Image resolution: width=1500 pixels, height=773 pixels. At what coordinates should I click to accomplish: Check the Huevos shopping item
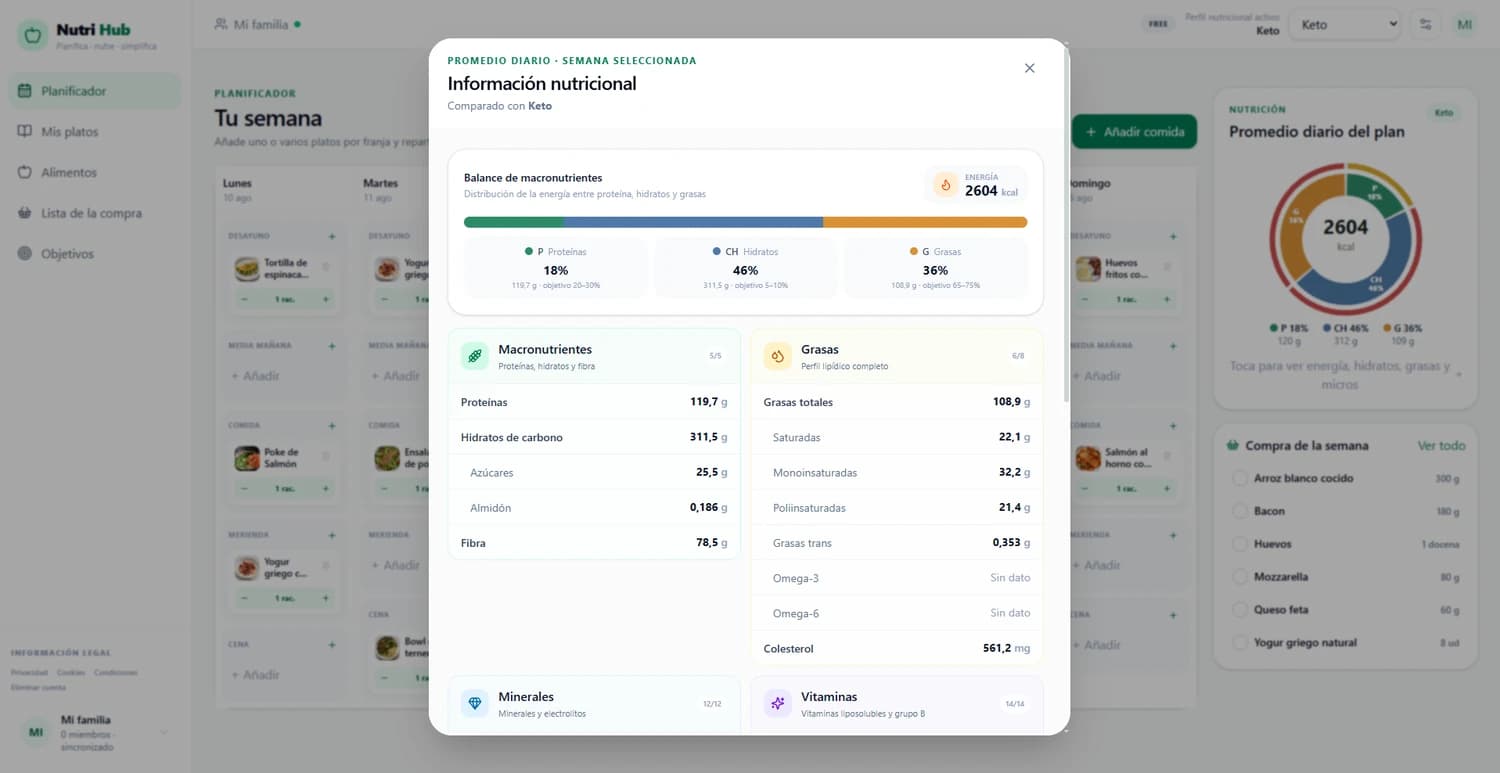click(x=1240, y=544)
